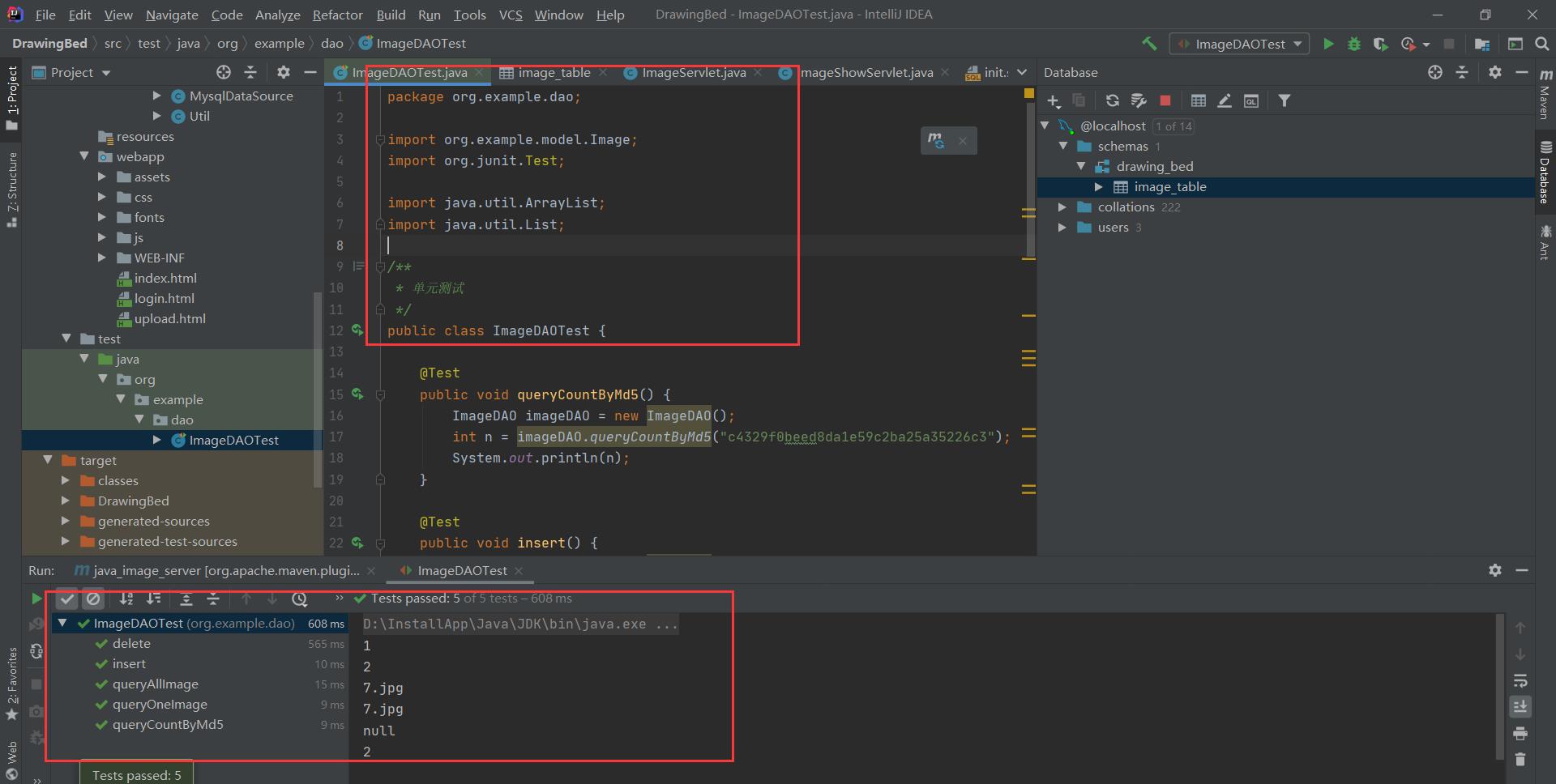Collapse ImageDAOTest results tree node

tap(62, 624)
